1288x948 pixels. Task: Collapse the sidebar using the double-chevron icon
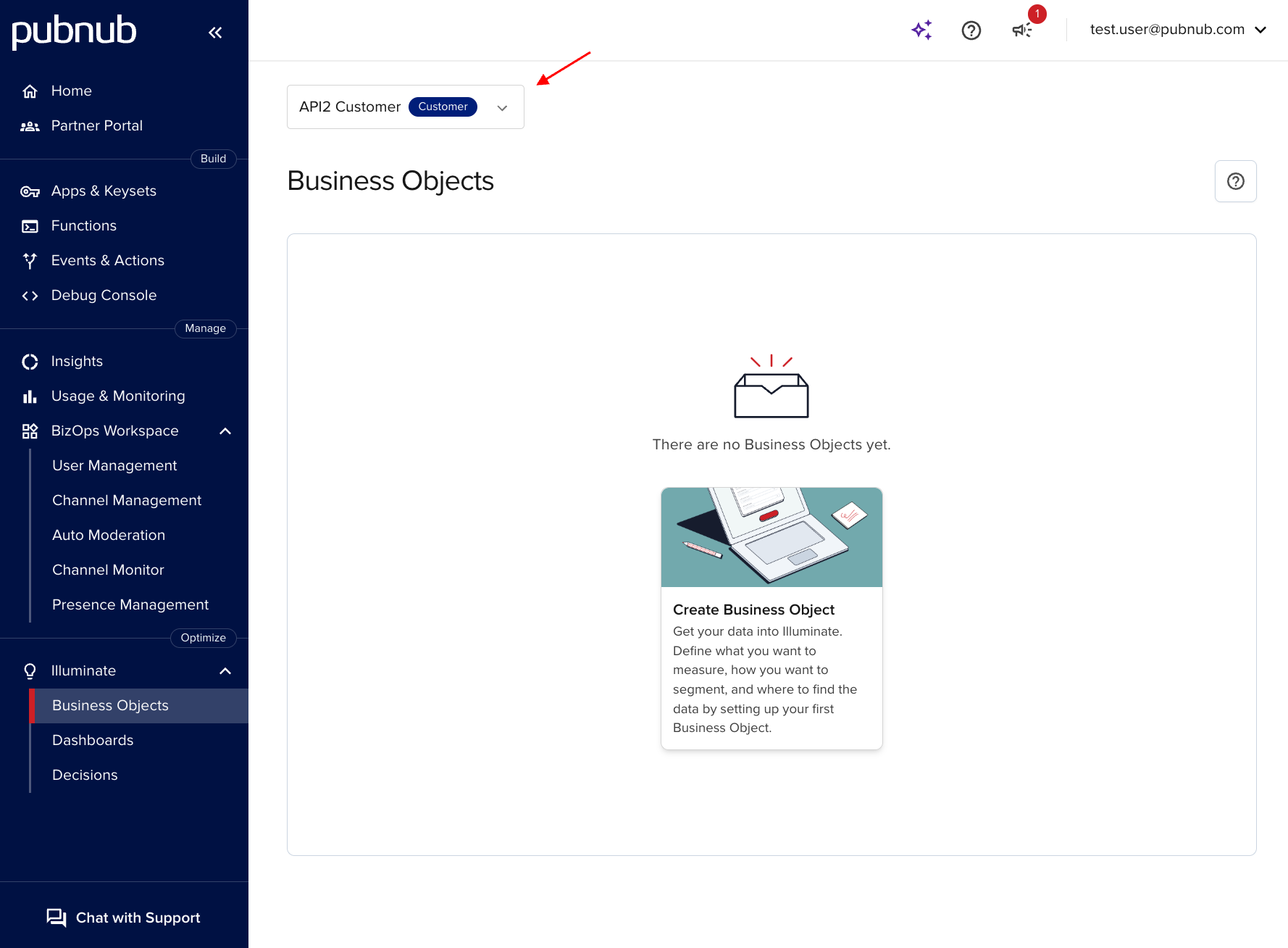tap(214, 32)
